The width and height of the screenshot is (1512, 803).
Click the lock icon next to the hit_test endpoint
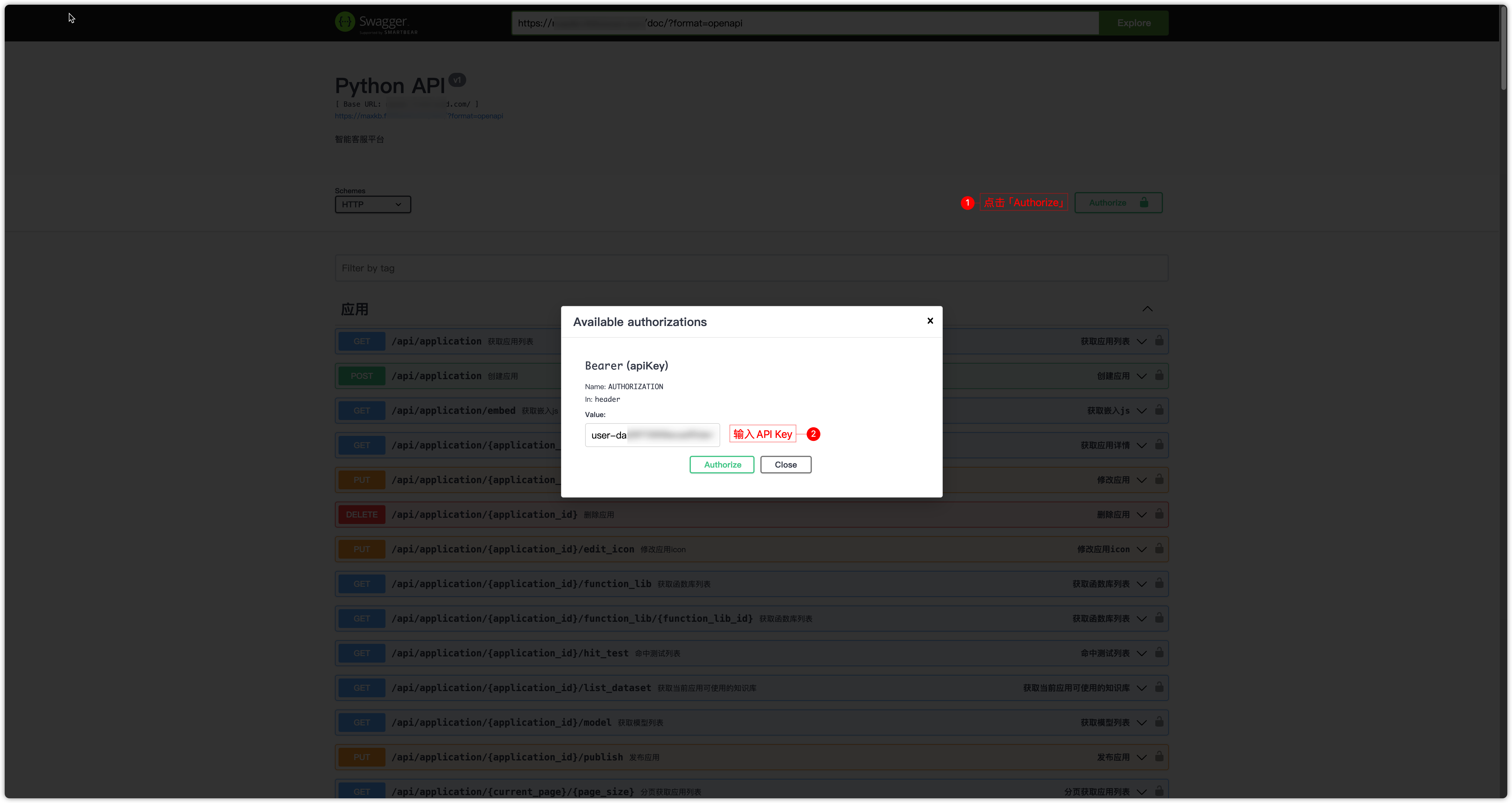(x=1159, y=653)
